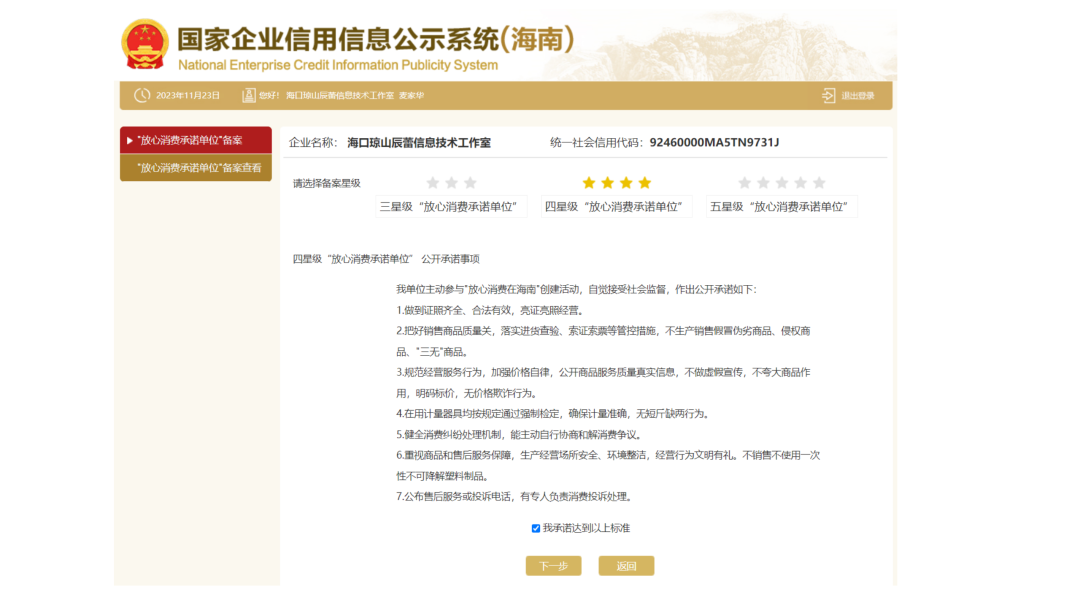Viewport: 1080px width, 608px height.
Task: Click the clock icon beside the date
Action: (142, 95)
